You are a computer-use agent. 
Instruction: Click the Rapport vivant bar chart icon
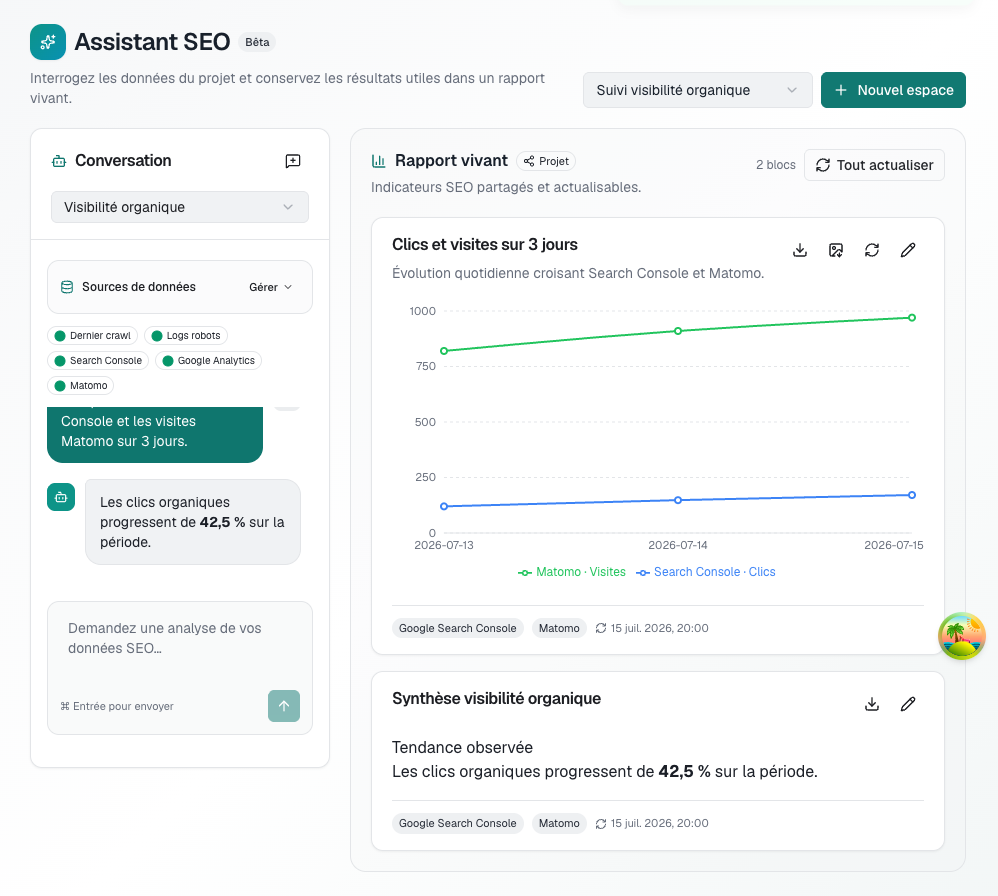[x=379, y=161]
